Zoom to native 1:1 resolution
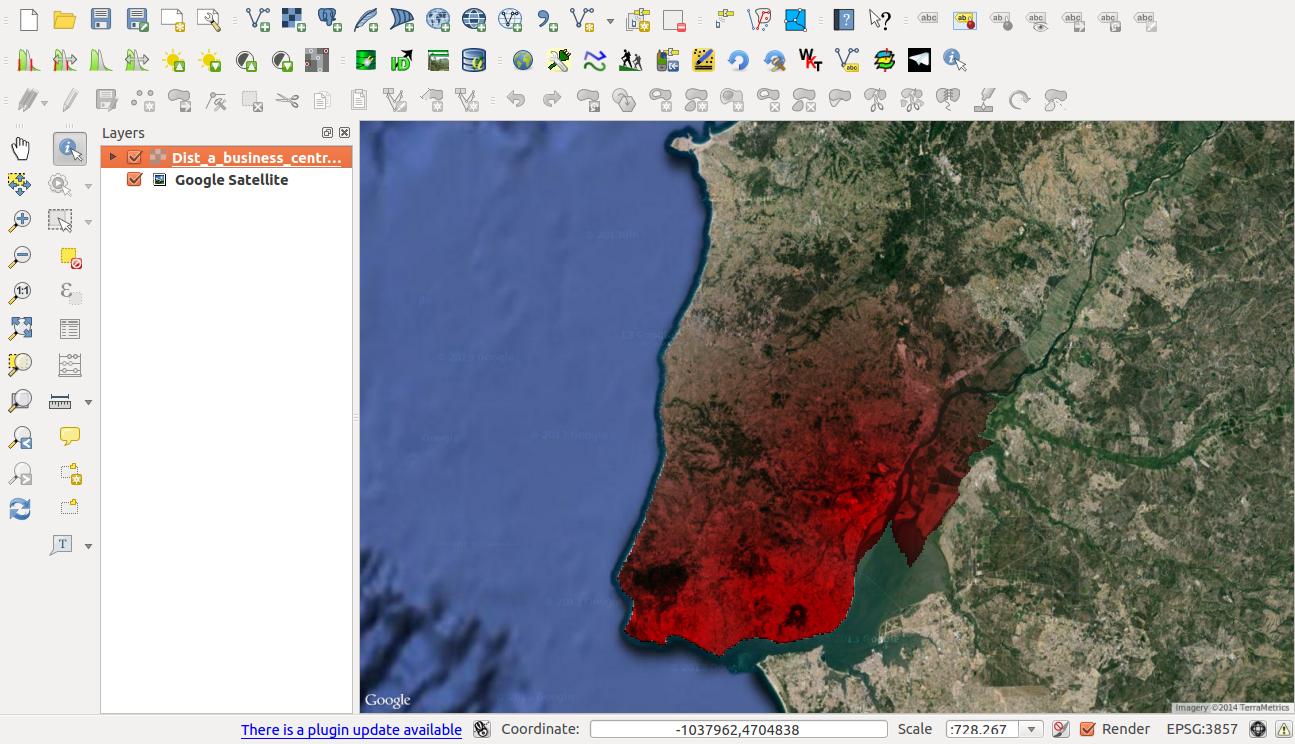Viewport: 1295px width, 744px height. point(19,293)
